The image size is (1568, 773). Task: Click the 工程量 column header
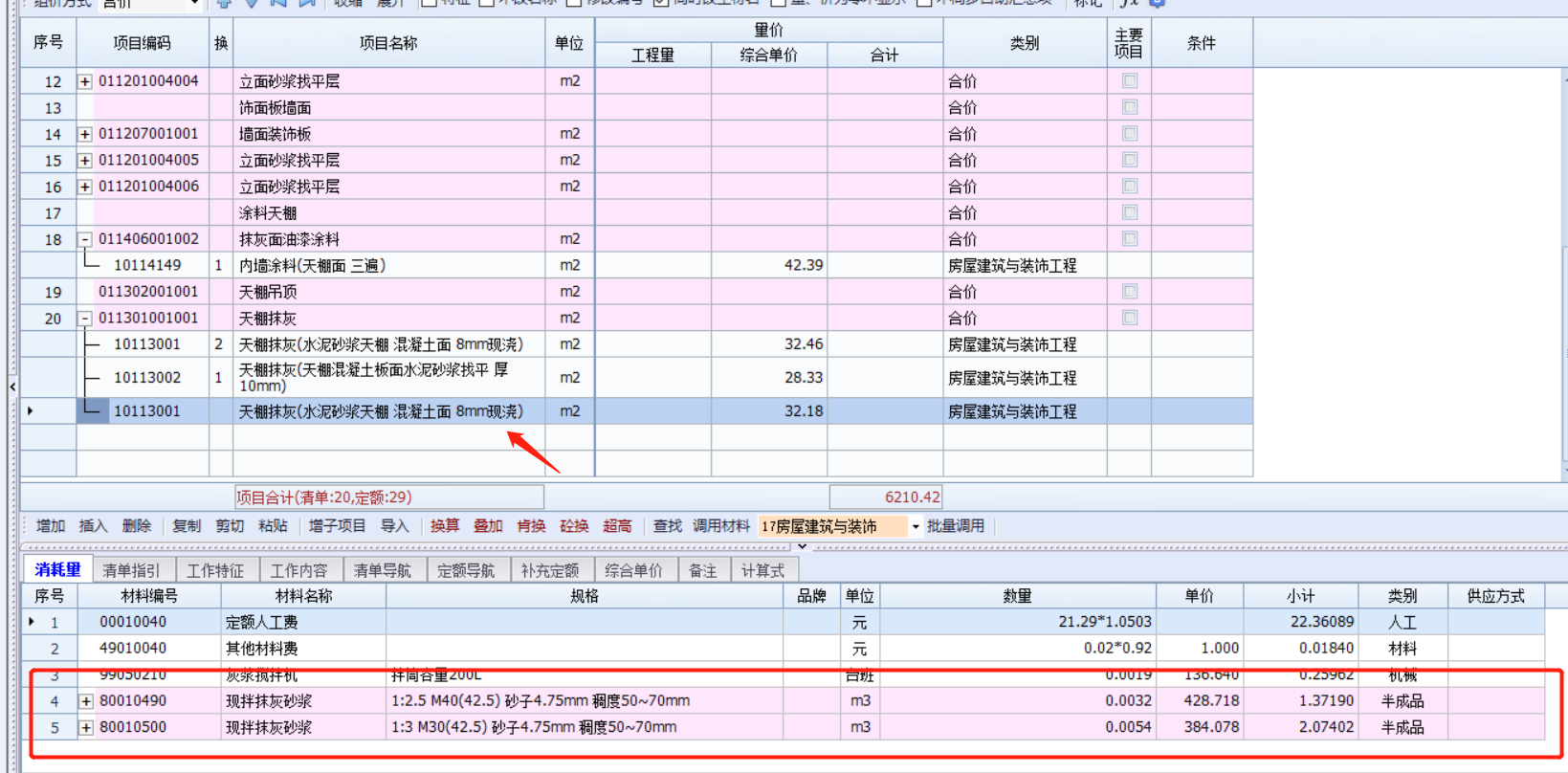[652, 55]
